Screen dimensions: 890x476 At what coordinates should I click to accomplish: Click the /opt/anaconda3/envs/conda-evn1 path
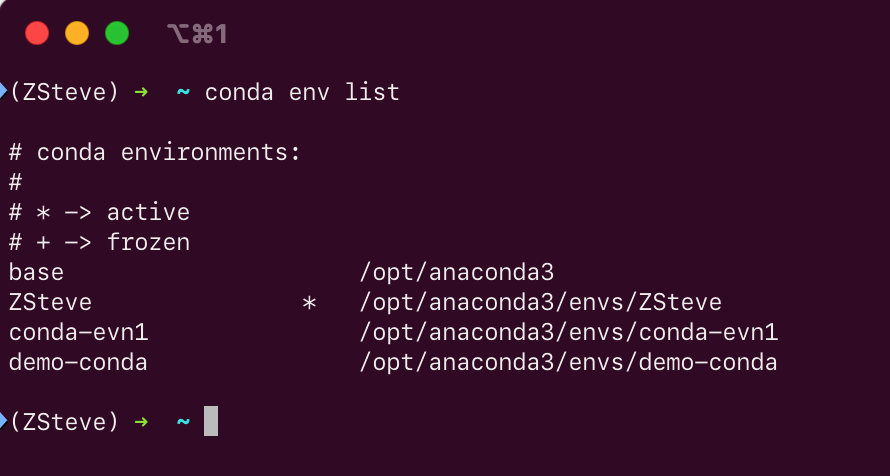[x=569, y=333]
